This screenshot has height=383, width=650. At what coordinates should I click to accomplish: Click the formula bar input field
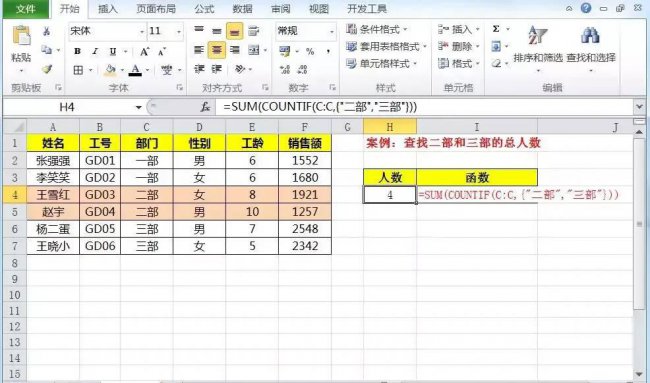tap(424, 107)
